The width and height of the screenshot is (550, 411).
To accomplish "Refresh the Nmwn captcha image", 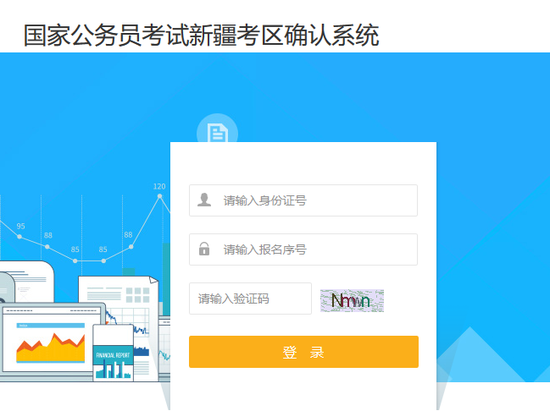I will (x=352, y=301).
